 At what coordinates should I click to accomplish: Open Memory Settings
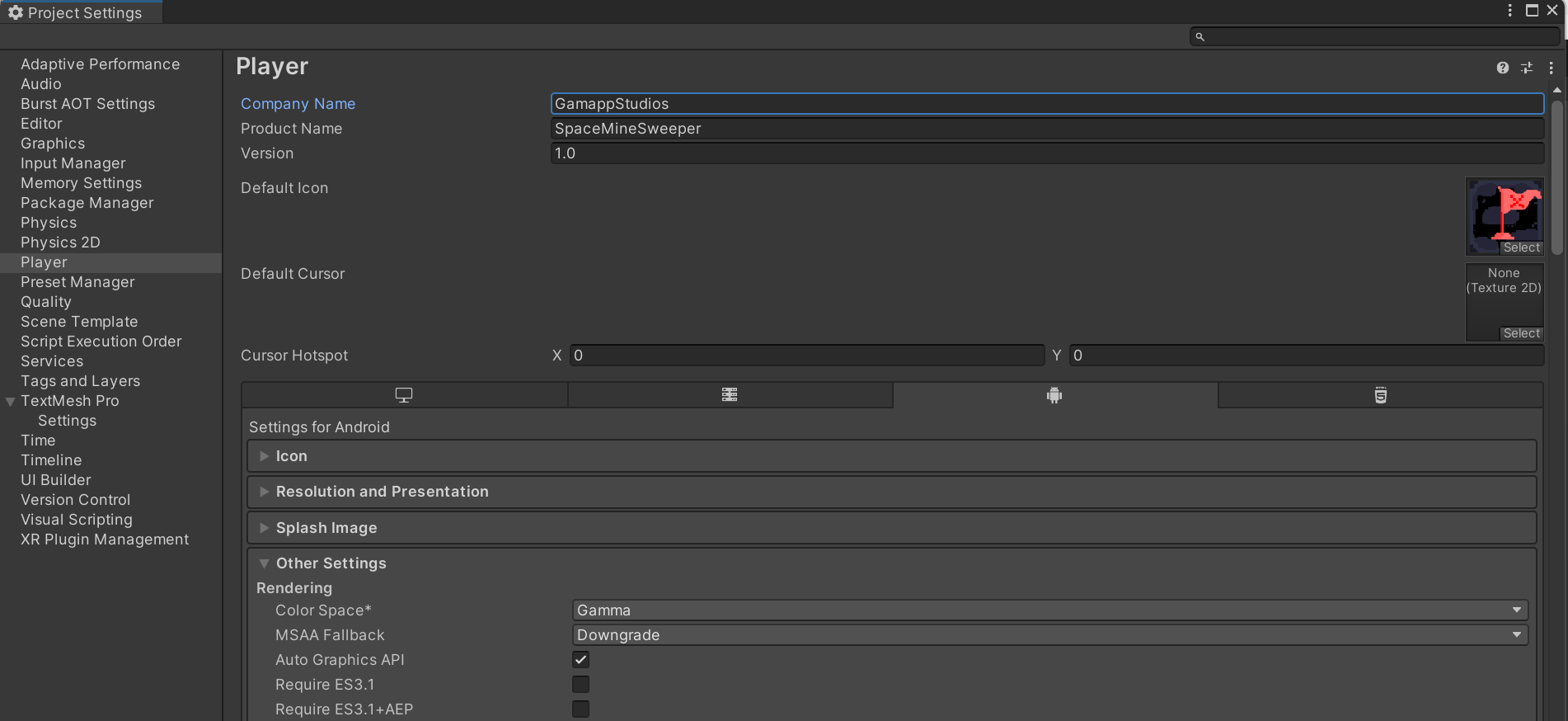click(81, 183)
